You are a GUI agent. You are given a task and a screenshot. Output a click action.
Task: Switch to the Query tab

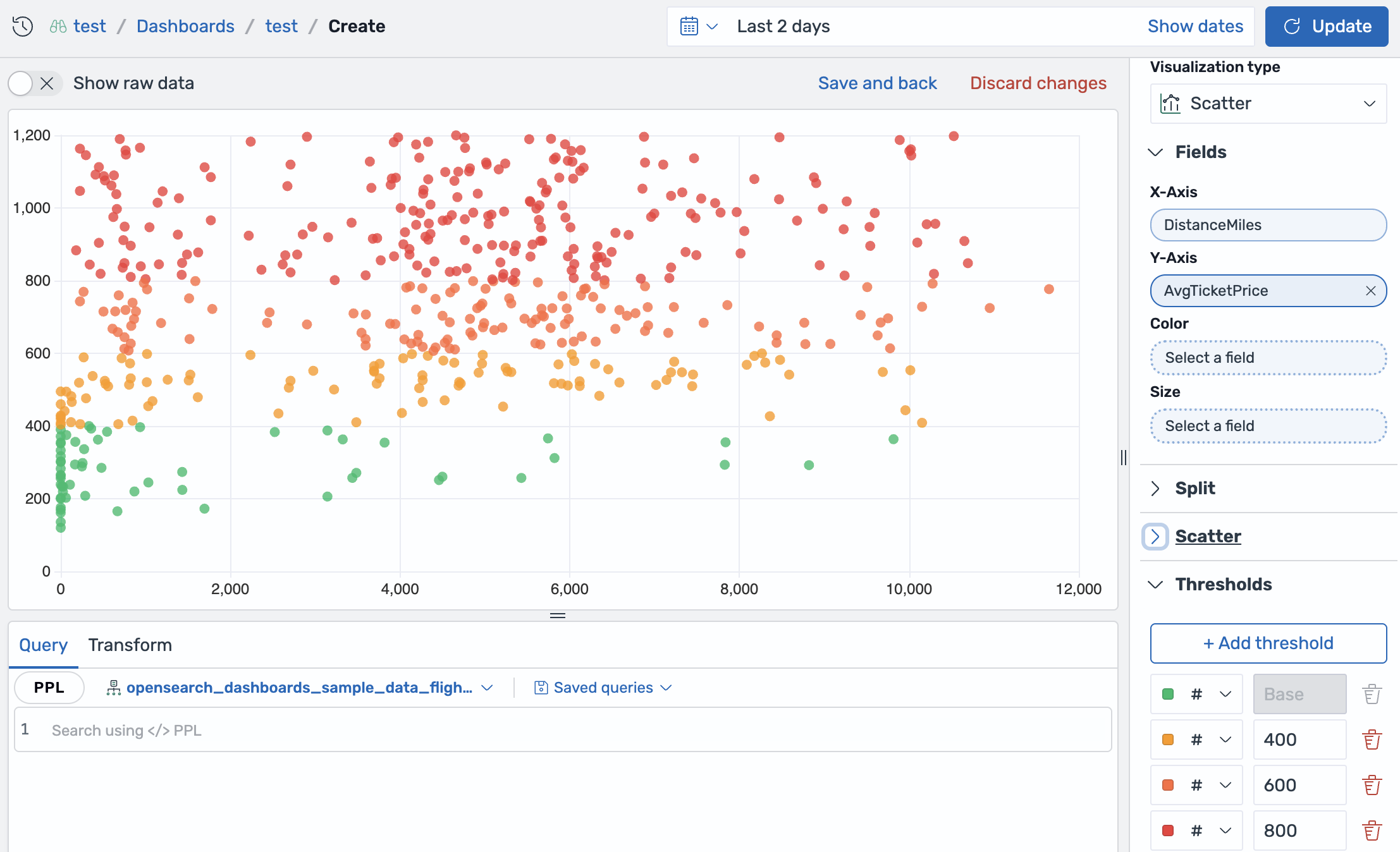coord(43,645)
